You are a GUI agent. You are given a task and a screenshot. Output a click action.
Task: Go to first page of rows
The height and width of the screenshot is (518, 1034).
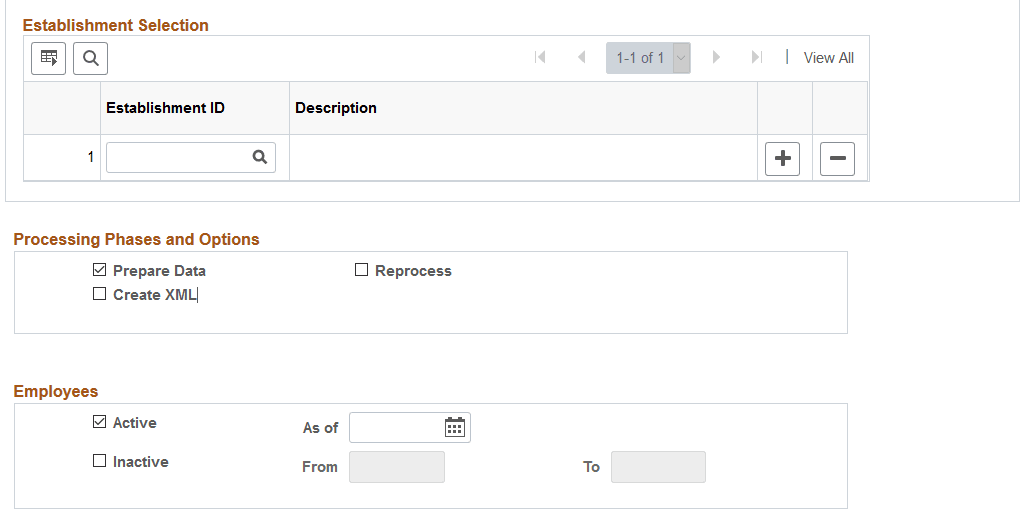(540, 58)
